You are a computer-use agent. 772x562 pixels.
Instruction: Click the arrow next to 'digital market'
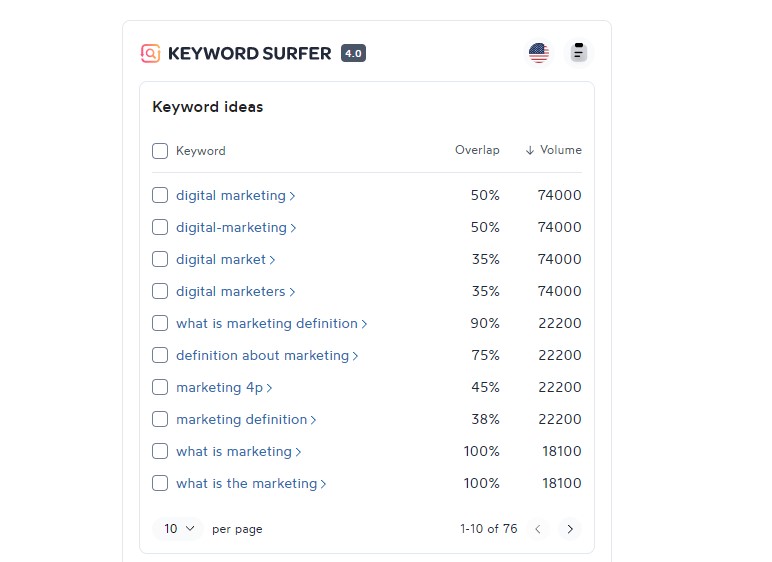point(273,260)
